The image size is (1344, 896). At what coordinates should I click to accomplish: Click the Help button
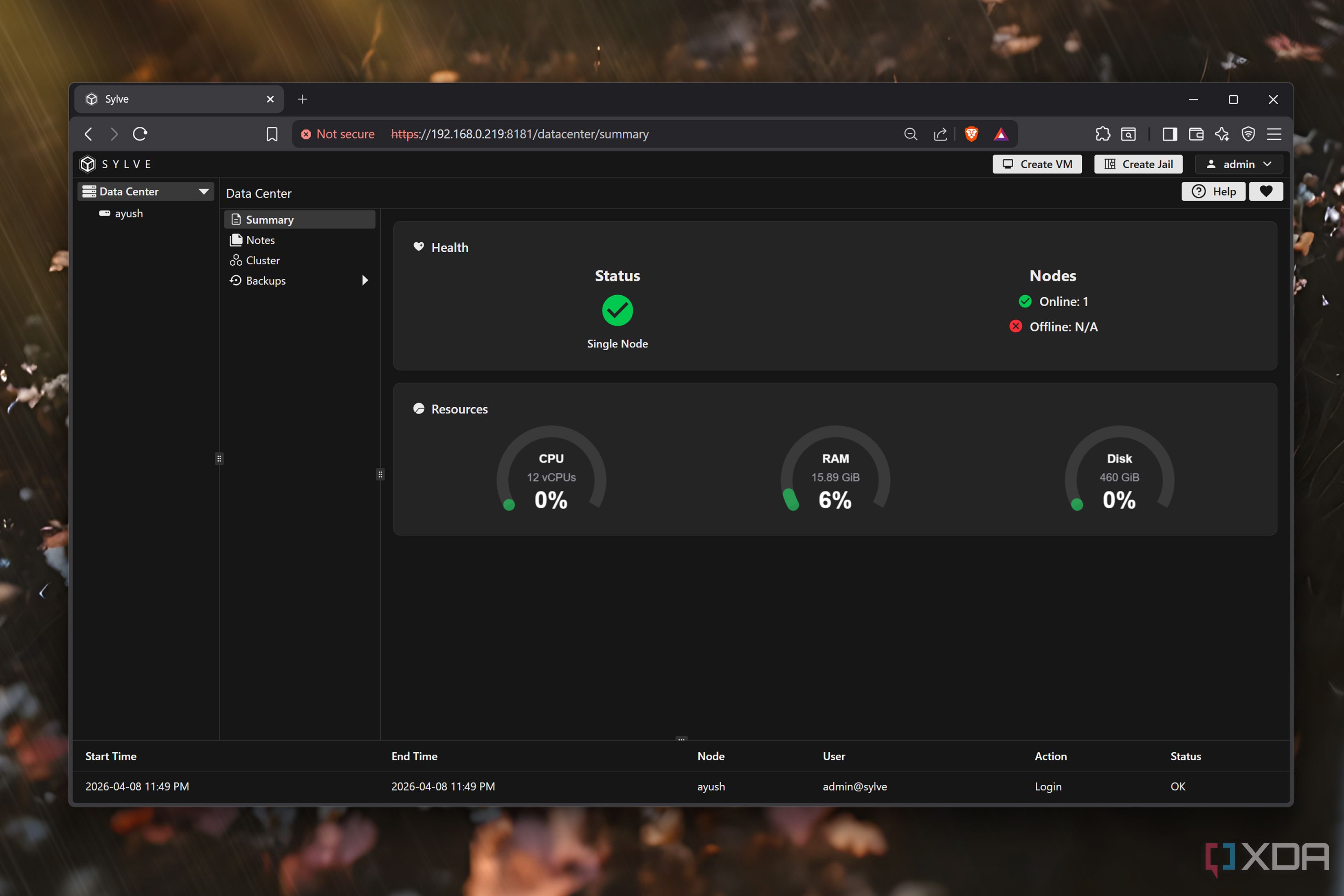pyautogui.click(x=1213, y=191)
